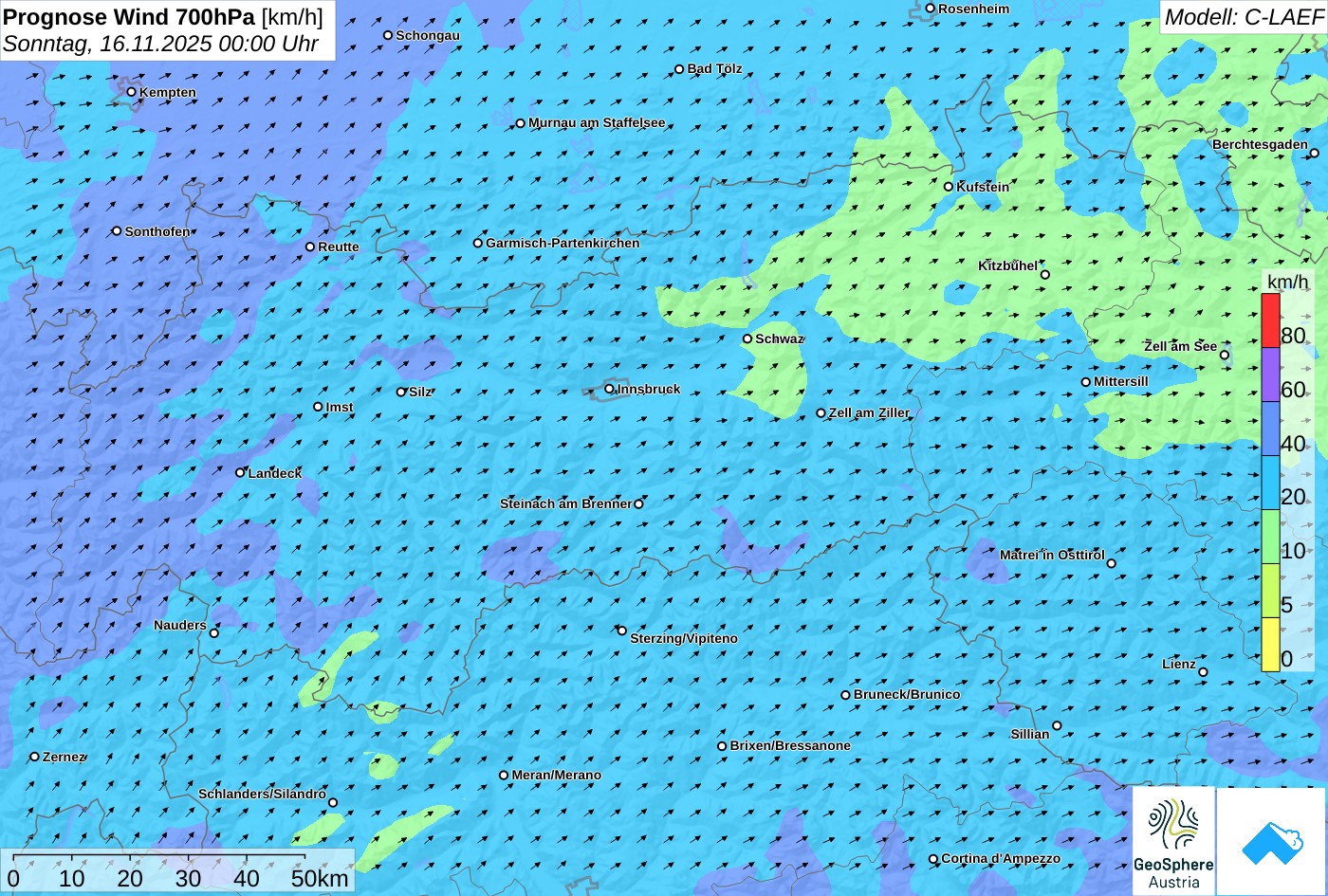Select the Imst label

coord(340,407)
